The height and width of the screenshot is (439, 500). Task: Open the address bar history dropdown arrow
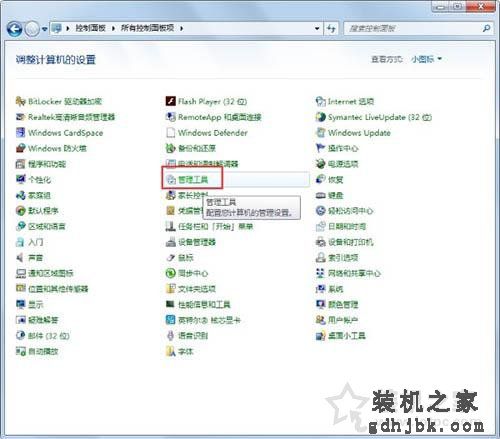[x=317, y=29]
